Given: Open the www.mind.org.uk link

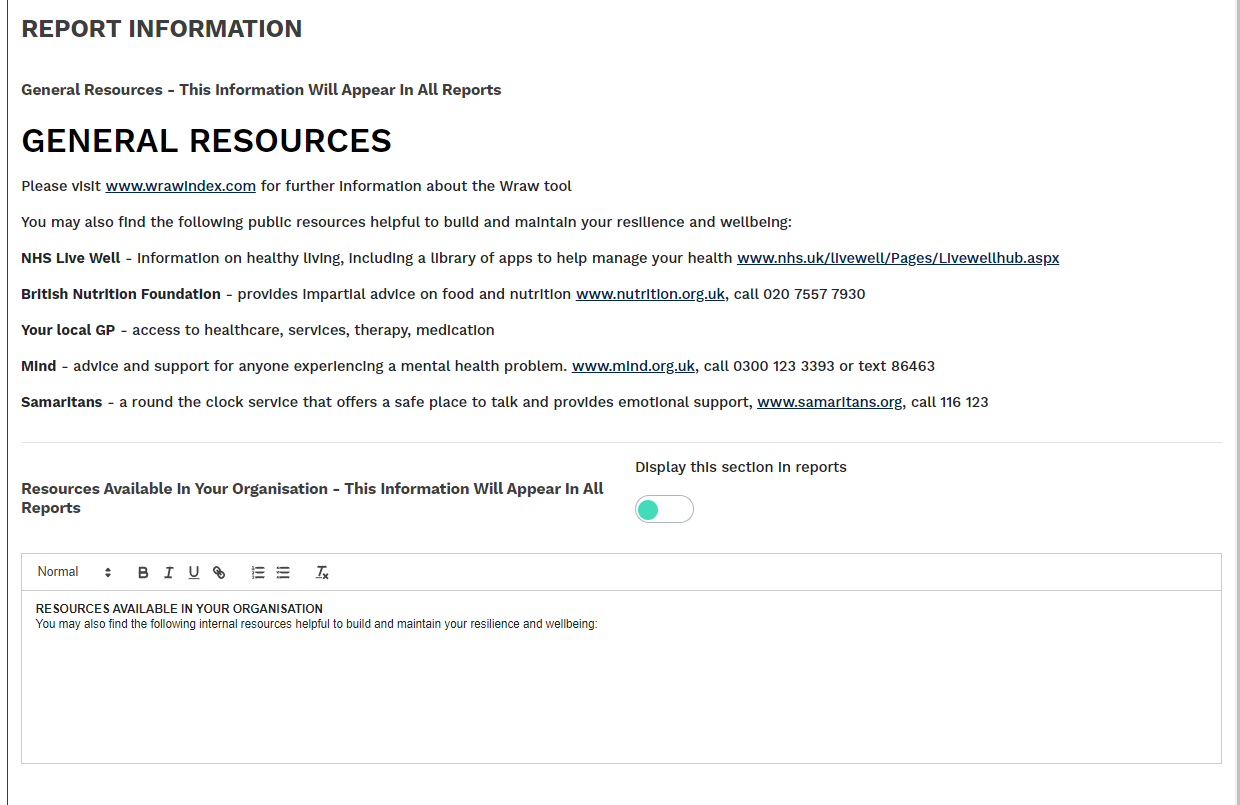Looking at the screenshot, I should (633, 366).
